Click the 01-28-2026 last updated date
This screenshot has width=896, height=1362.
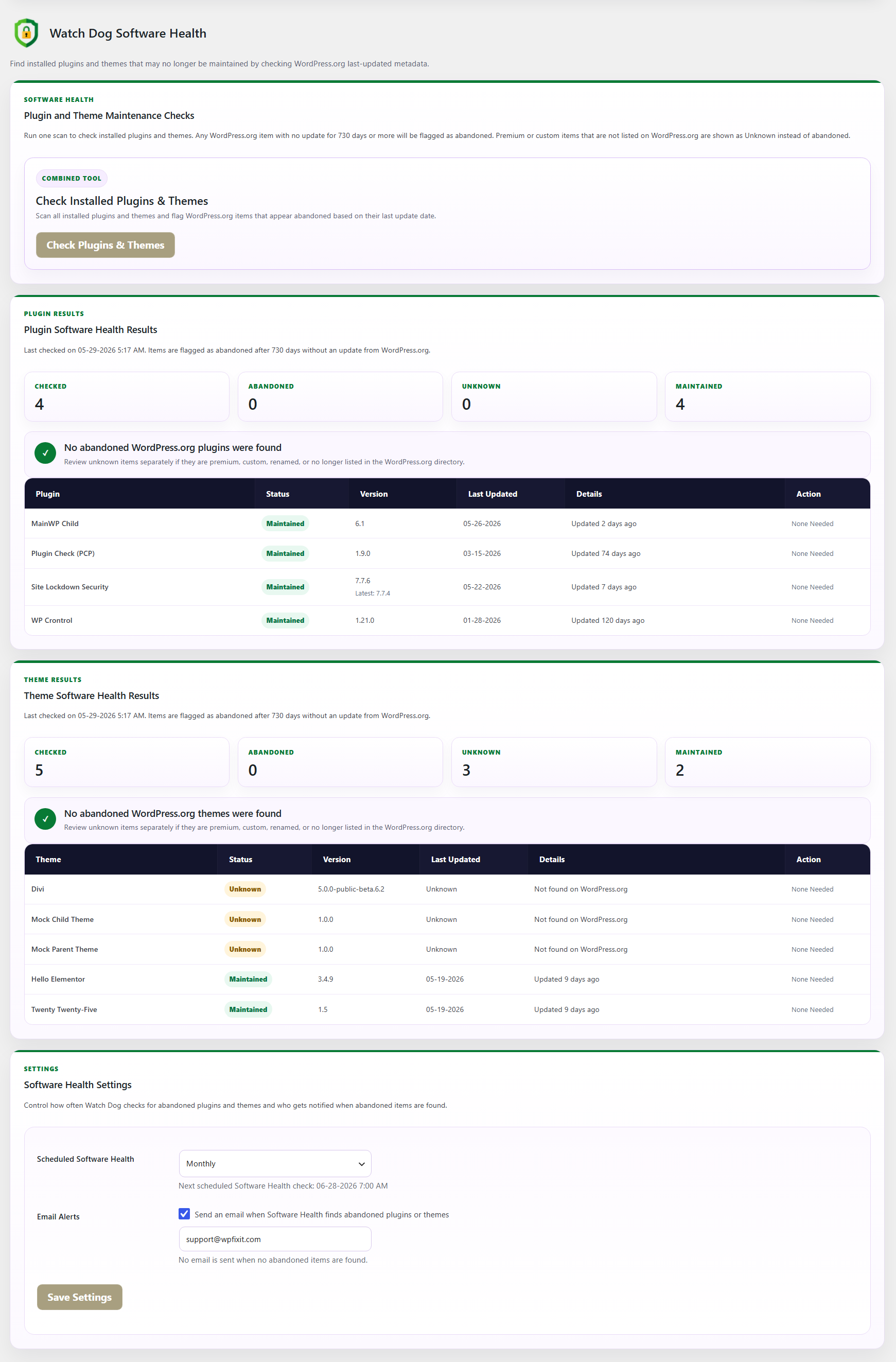point(482,620)
